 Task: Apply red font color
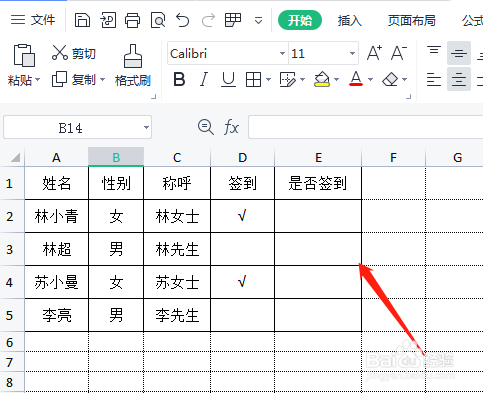(356, 79)
